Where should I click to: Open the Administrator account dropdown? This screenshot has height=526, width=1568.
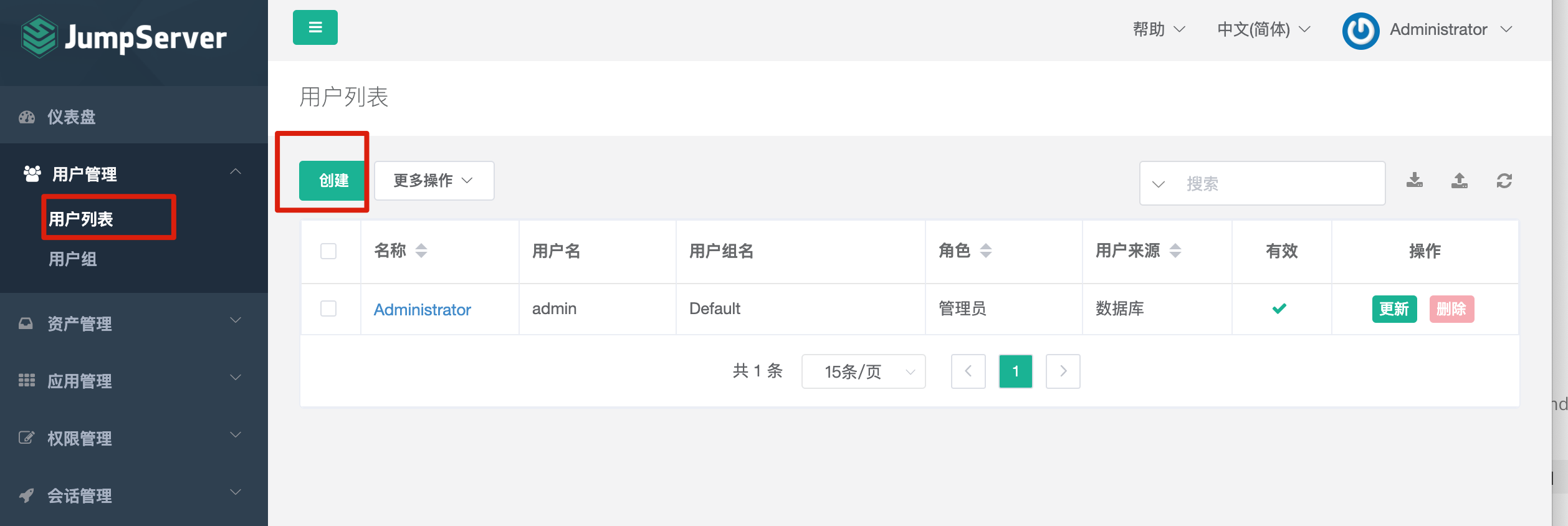pyautogui.click(x=1451, y=29)
